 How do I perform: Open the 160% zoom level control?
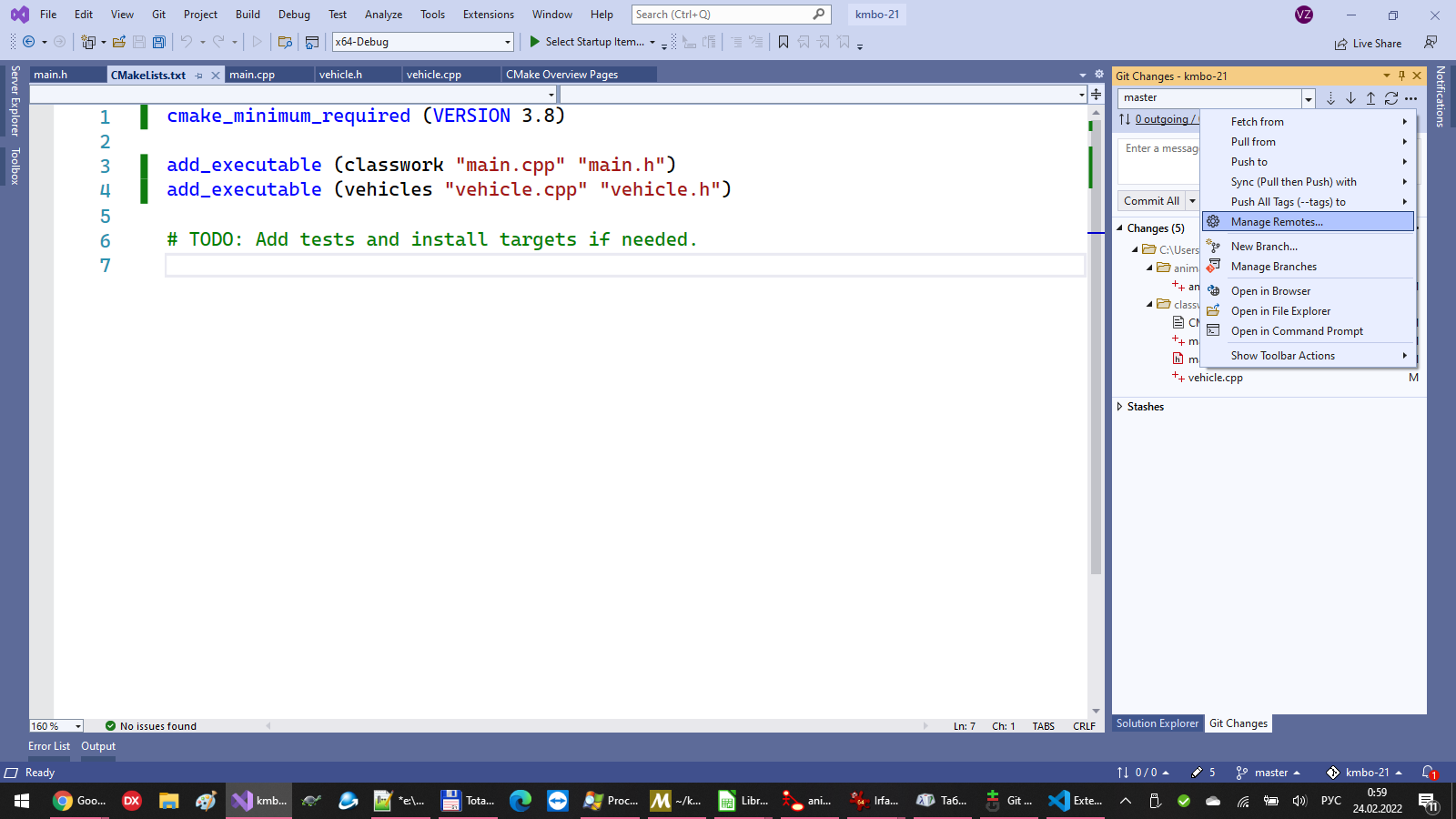55,725
